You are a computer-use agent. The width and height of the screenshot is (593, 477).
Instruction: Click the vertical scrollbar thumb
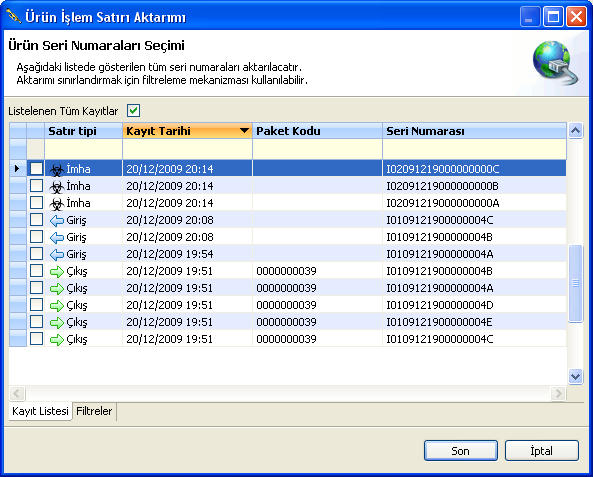(575, 284)
